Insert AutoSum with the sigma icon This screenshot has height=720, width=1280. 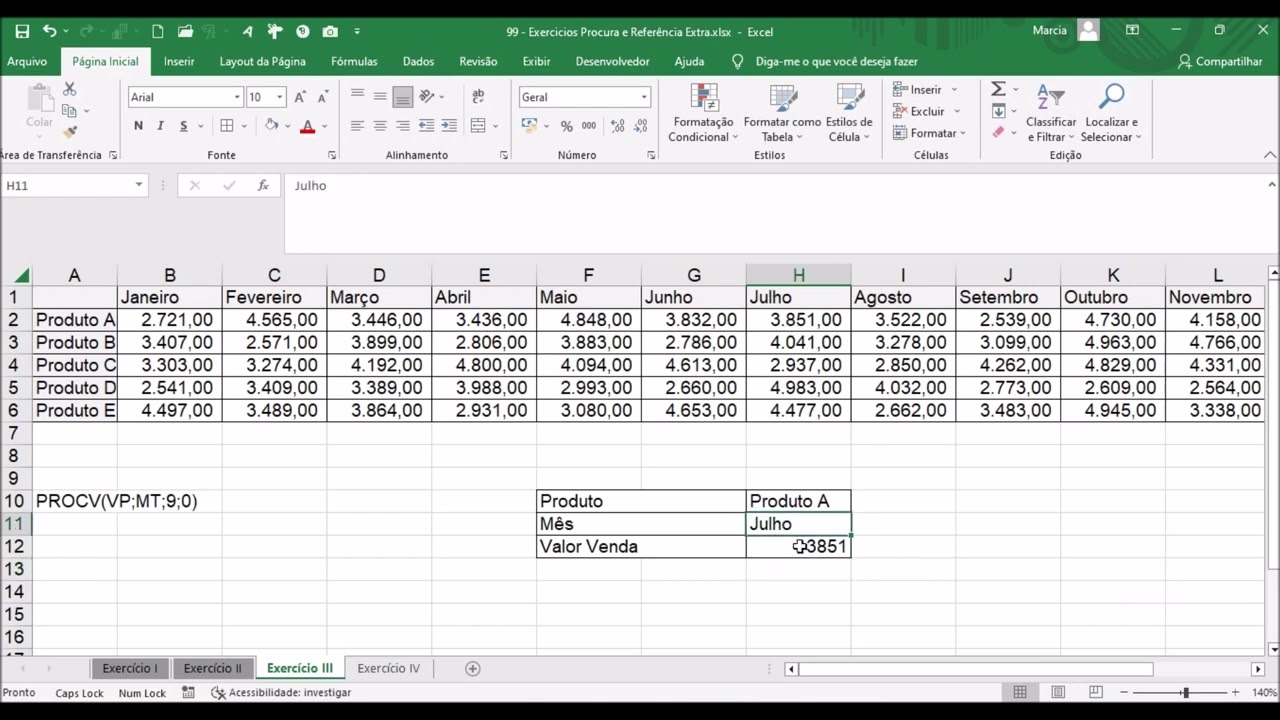[998, 89]
